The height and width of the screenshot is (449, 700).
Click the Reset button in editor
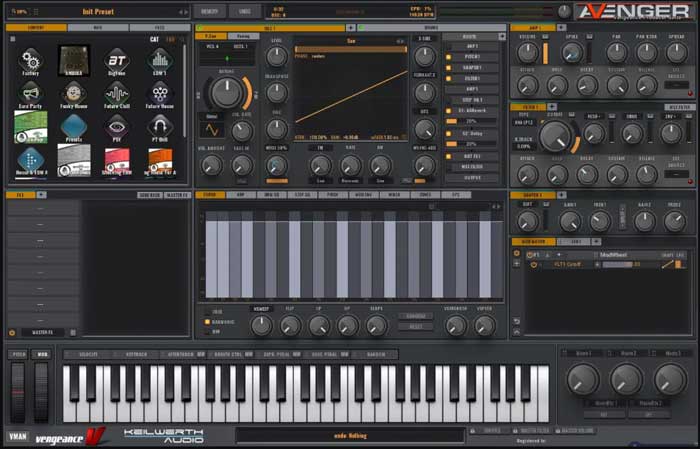[x=416, y=327]
